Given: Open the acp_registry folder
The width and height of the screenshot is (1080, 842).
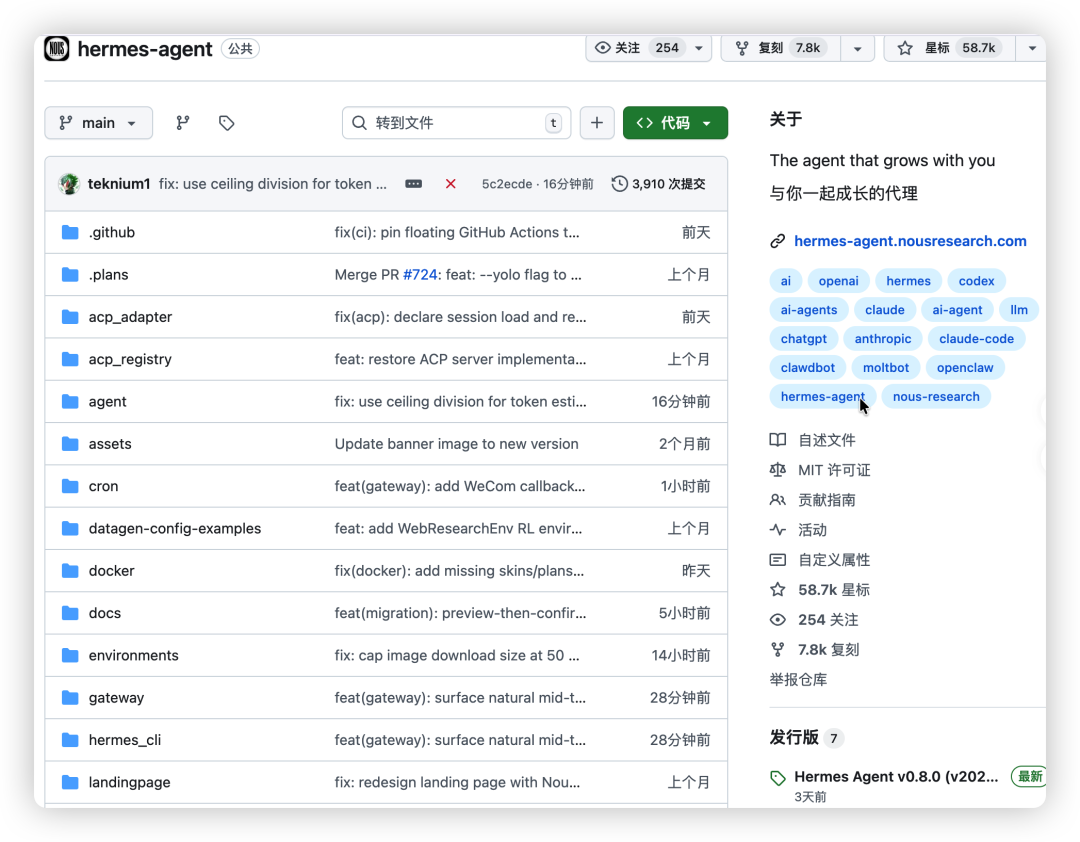Looking at the screenshot, I should pos(130,359).
